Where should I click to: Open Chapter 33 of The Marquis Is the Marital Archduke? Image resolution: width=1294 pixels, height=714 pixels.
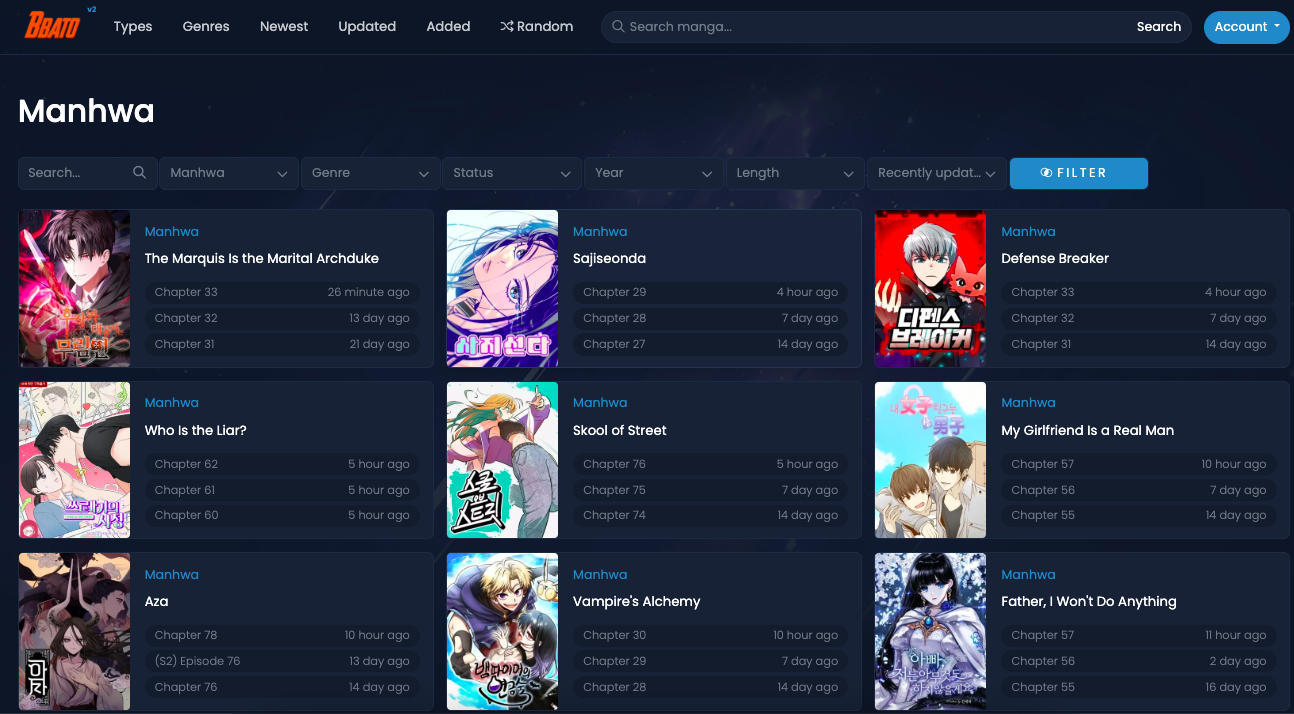tap(186, 292)
